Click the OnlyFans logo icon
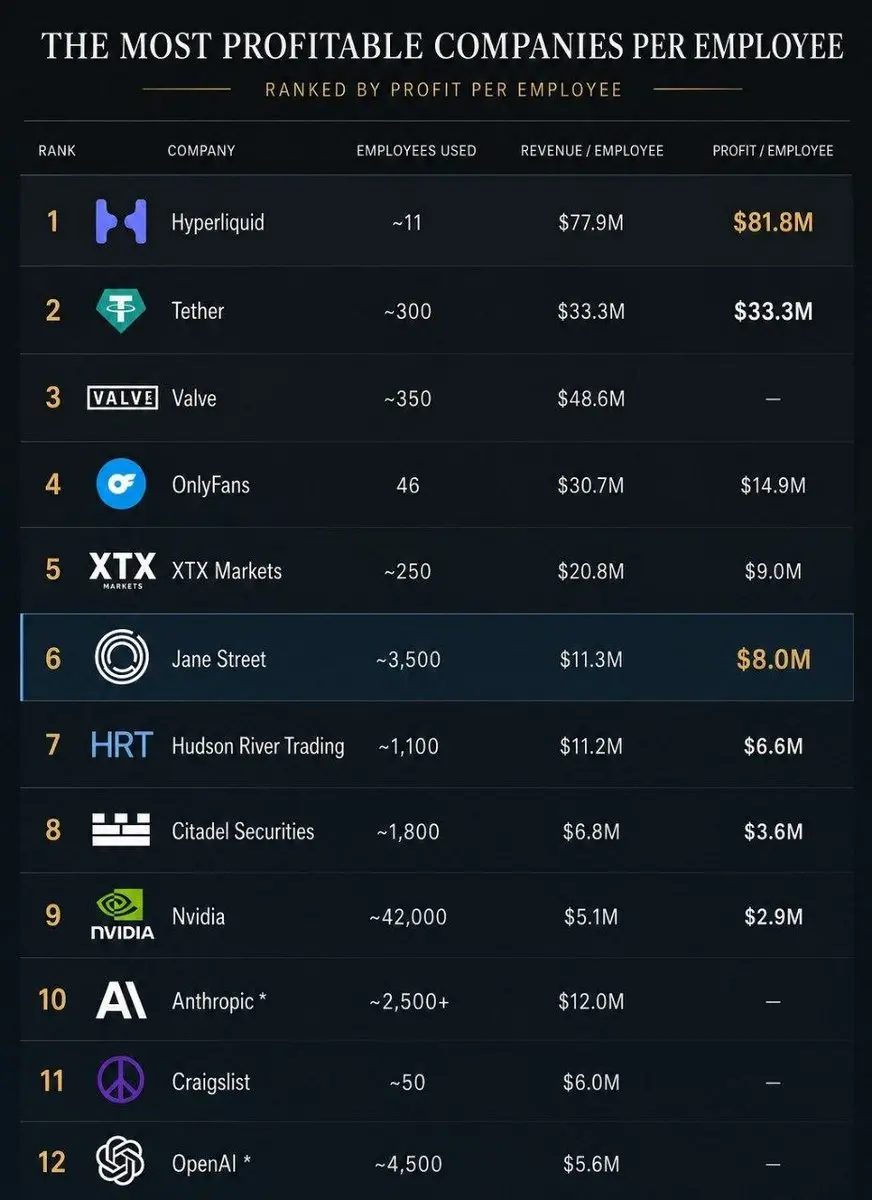The height and width of the screenshot is (1200, 872). tap(121, 485)
